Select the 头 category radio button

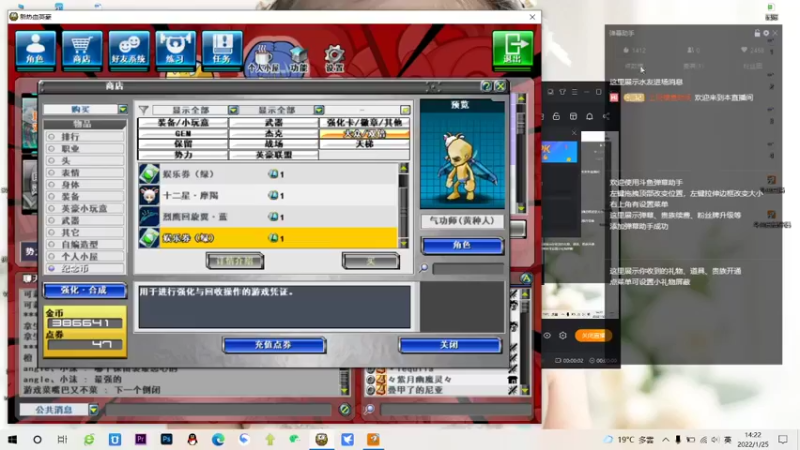point(52,161)
